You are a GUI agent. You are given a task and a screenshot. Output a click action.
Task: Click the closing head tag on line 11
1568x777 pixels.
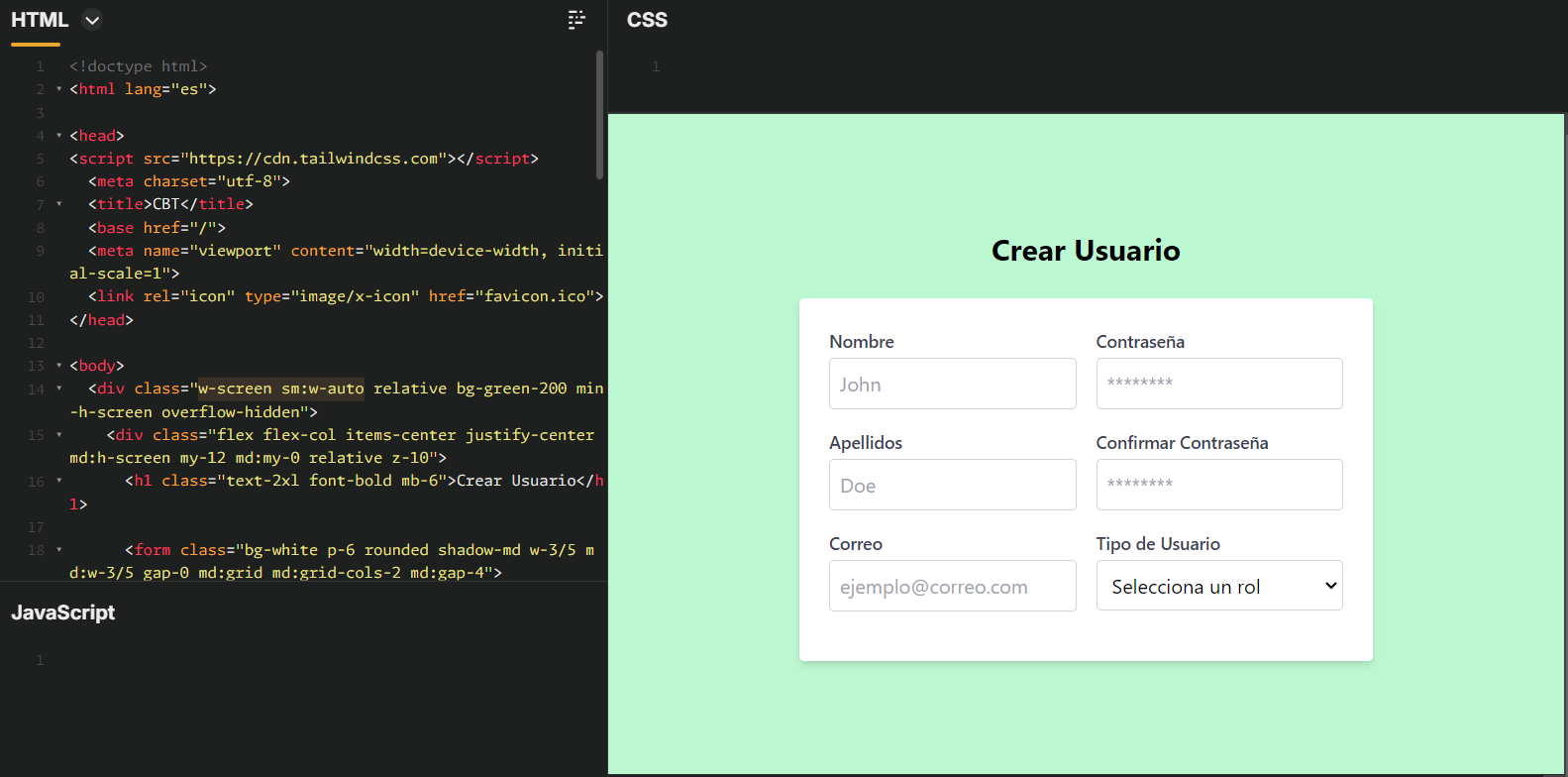click(101, 320)
